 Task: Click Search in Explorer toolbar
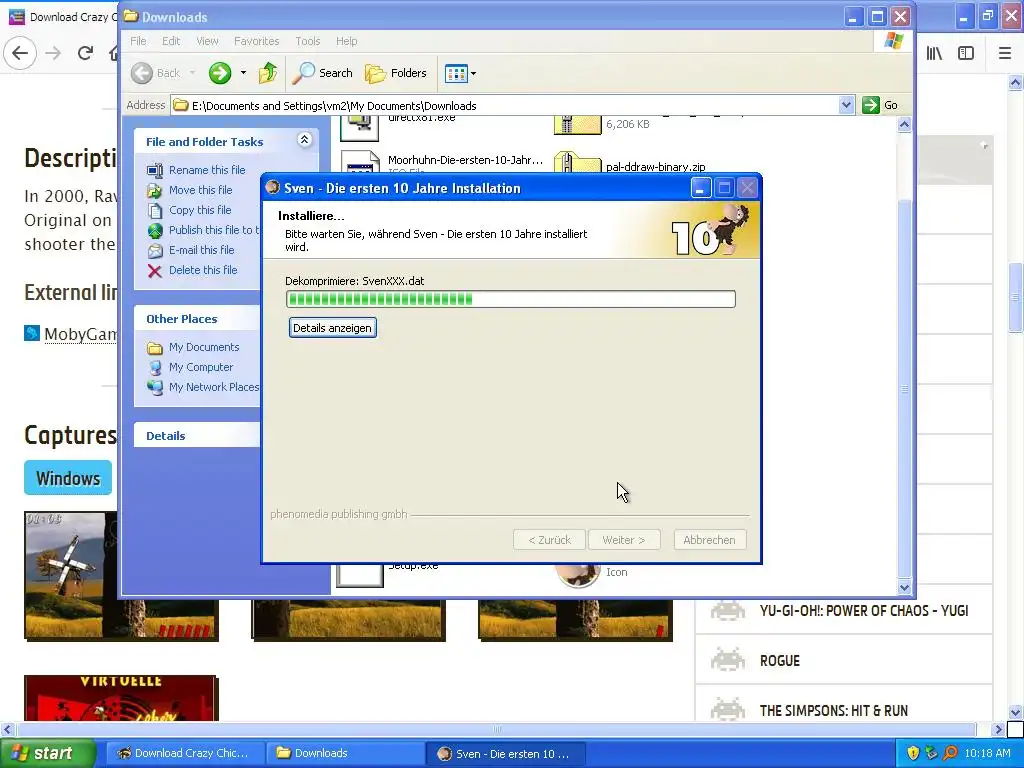point(322,73)
